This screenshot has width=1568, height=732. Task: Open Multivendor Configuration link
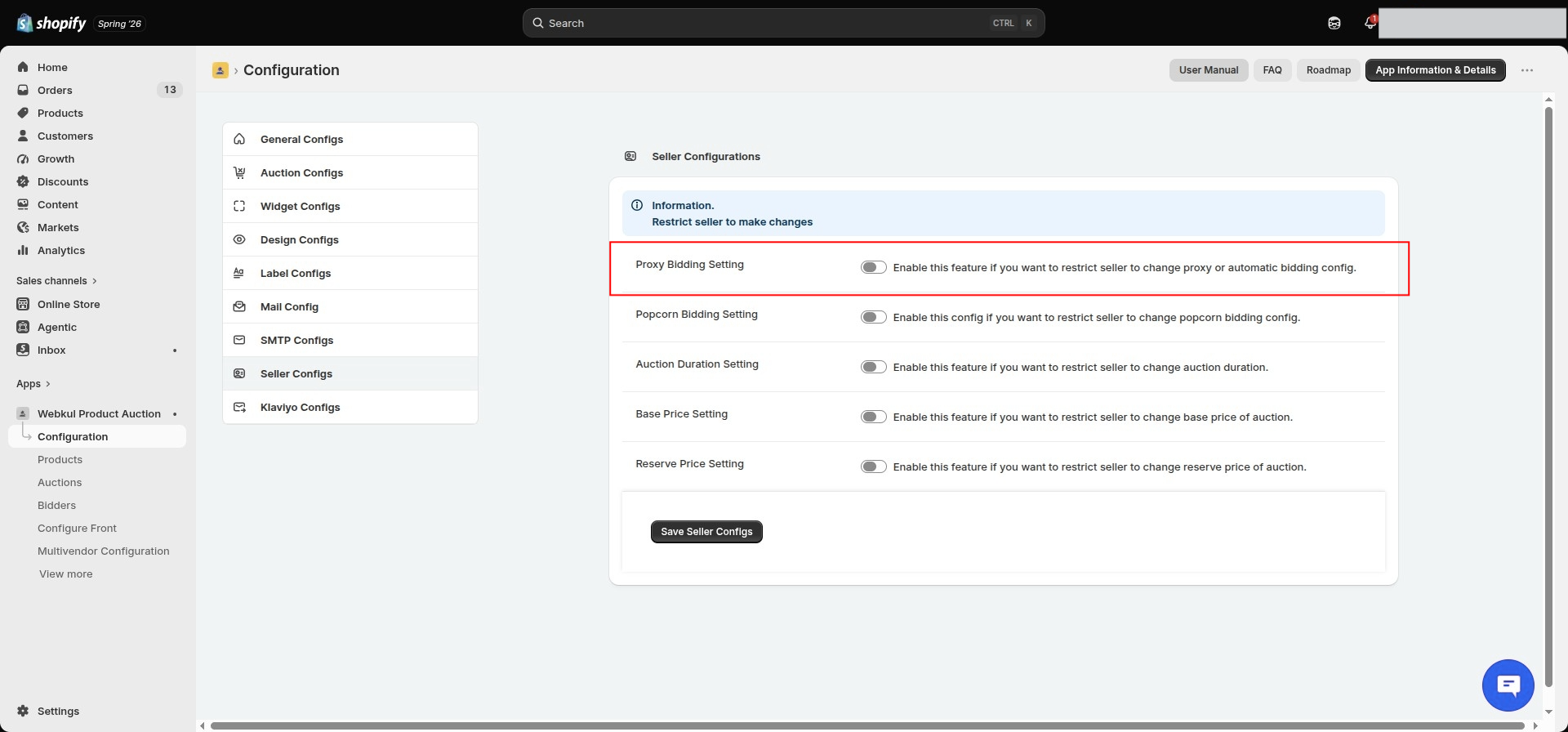(104, 551)
